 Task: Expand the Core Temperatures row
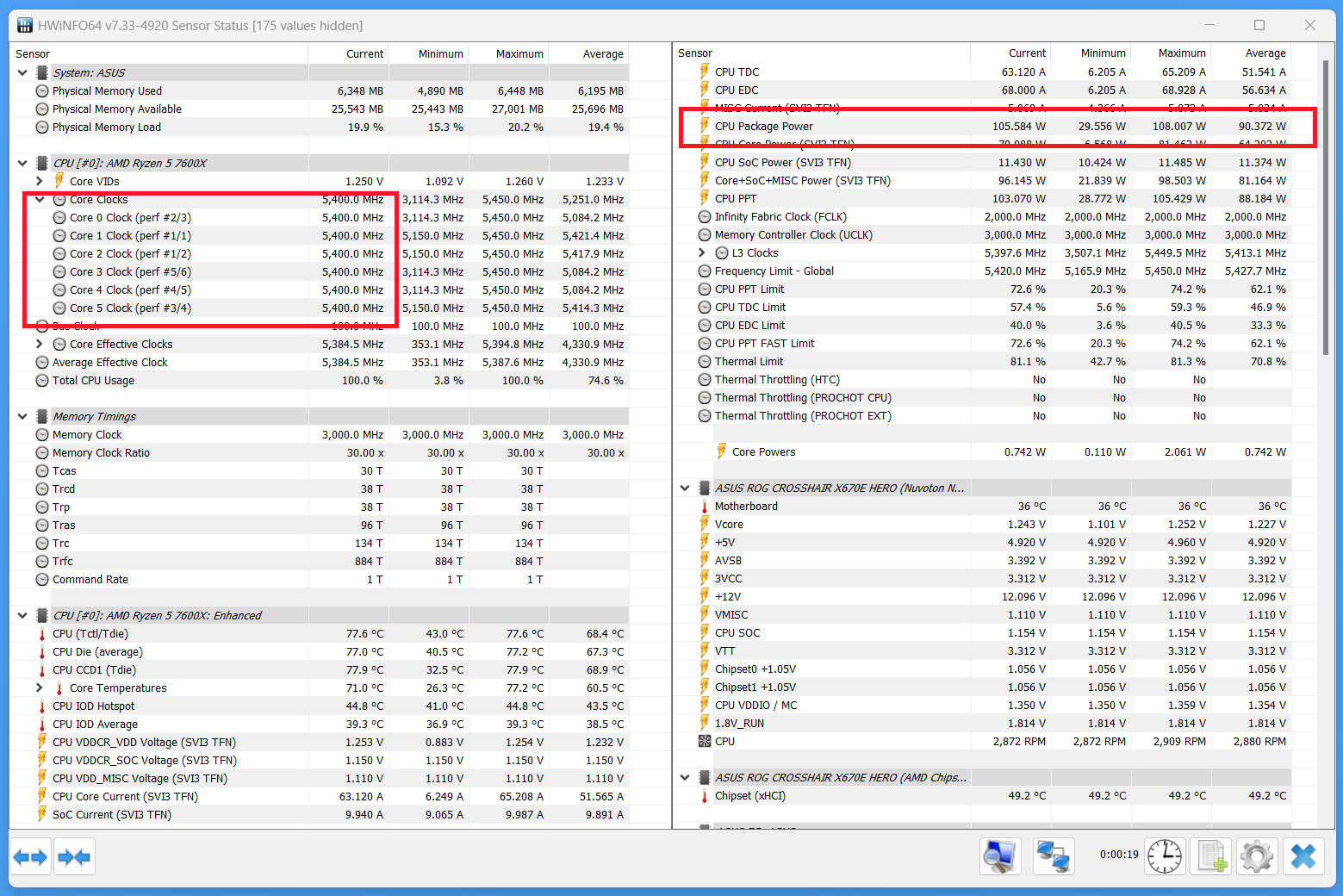point(40,688)
